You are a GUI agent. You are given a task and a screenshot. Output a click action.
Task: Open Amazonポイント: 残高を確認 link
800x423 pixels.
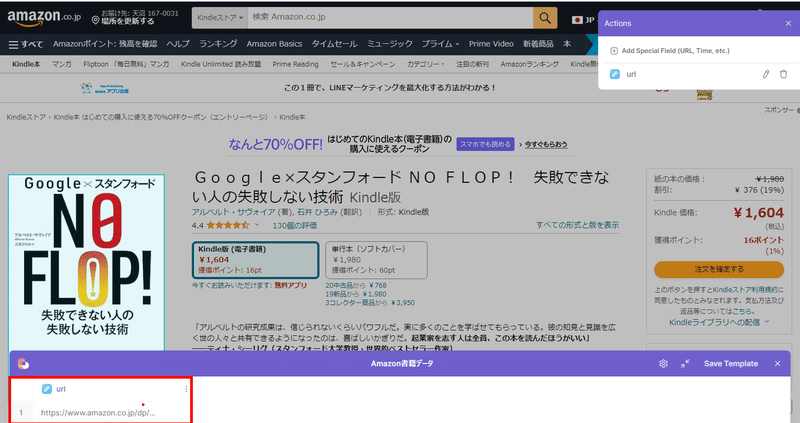pos(105,44)
